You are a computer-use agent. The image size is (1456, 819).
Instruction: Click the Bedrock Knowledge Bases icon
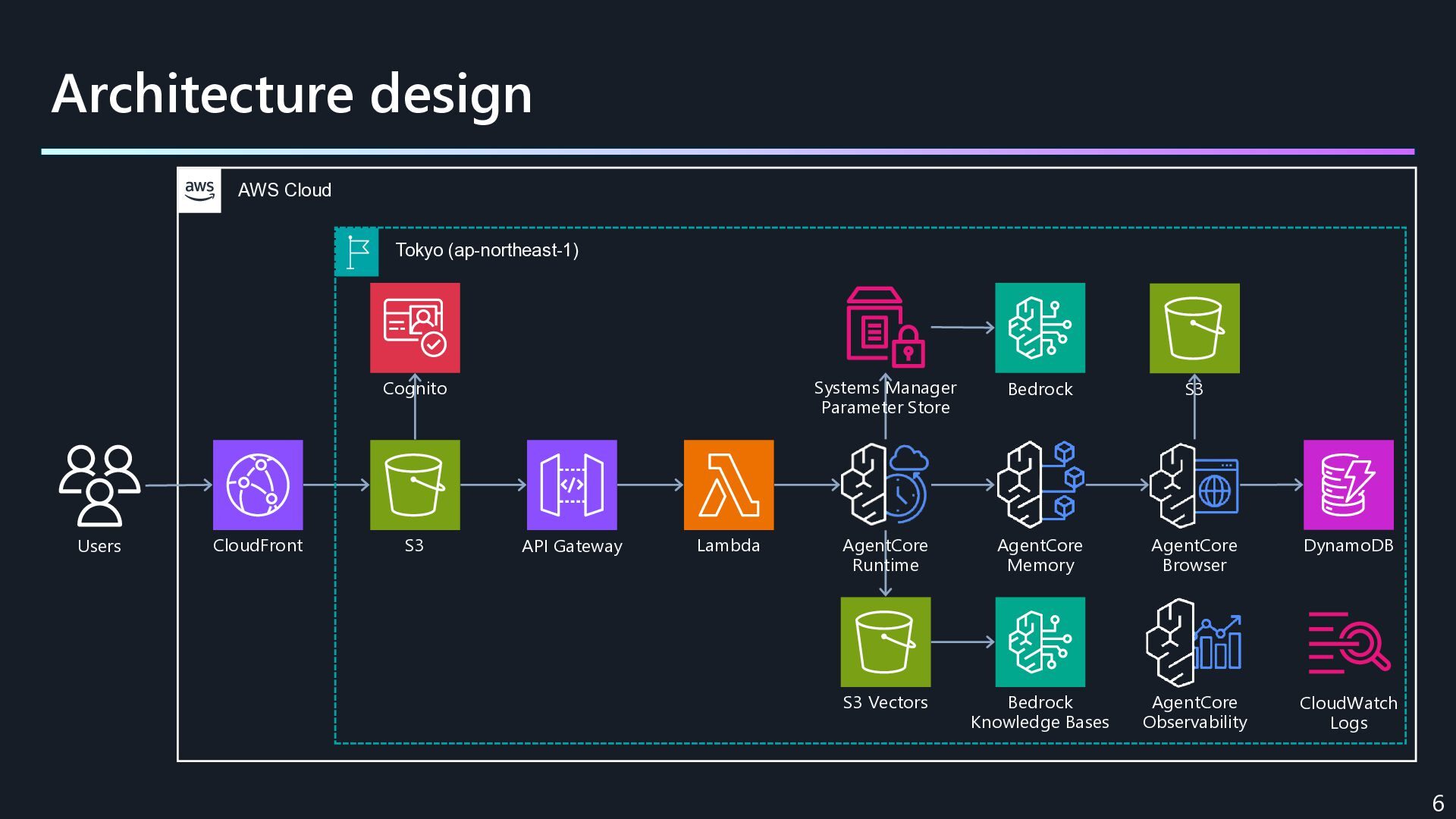1040,642
